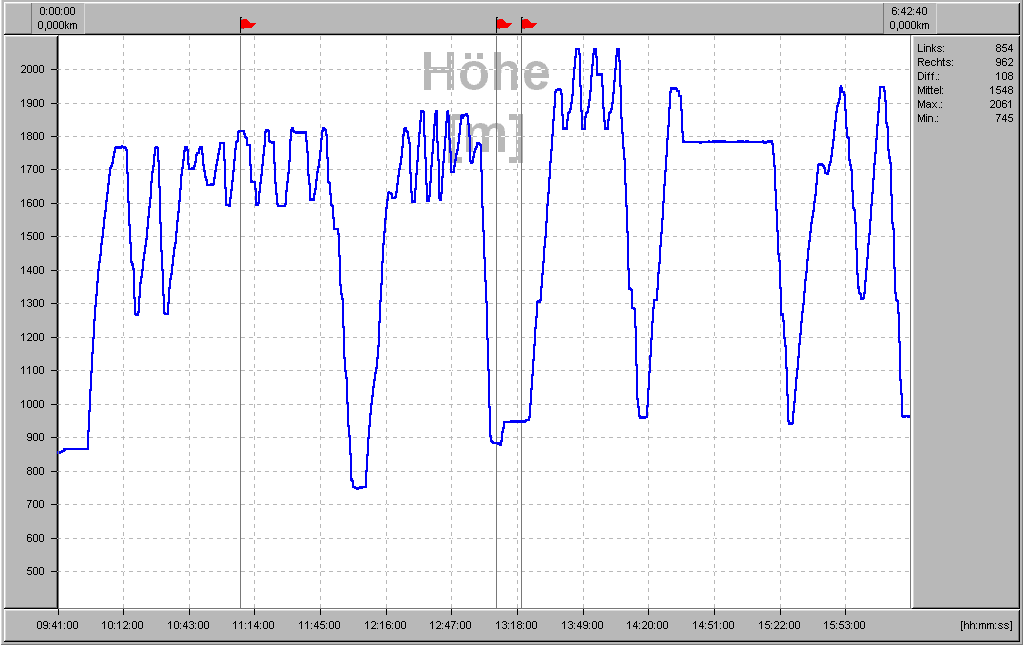This screenshot has width=1023, height=645.
Task: Click the Min. value 745
Action: tap(1004, 118)
